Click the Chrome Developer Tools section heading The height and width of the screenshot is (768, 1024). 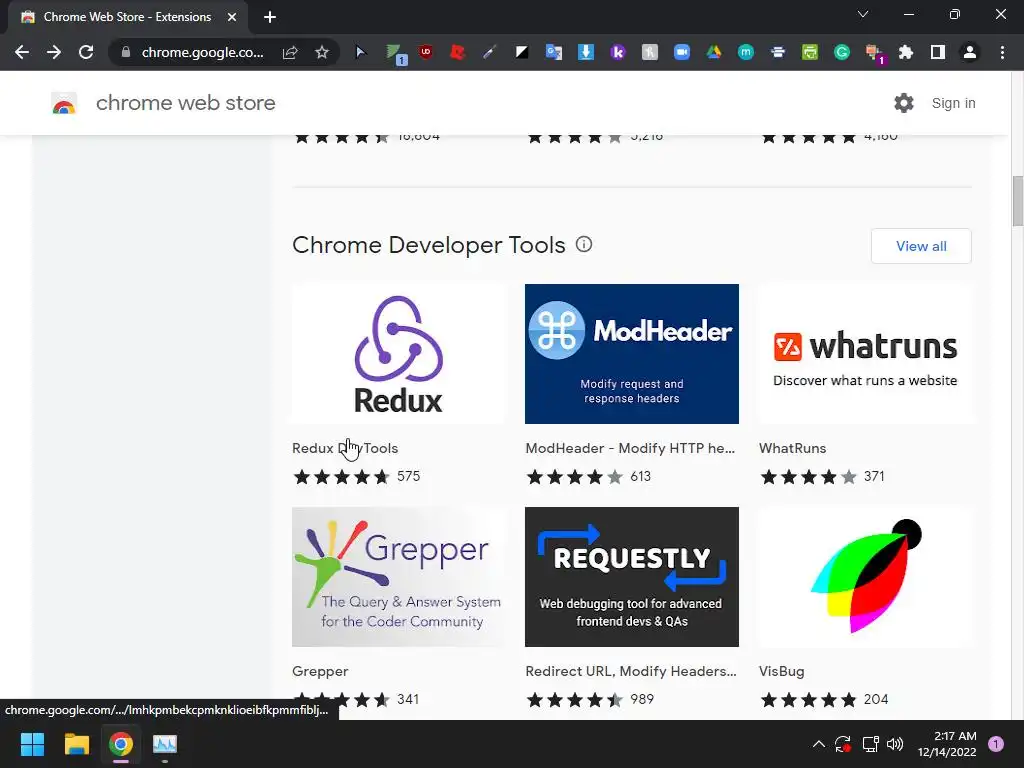coord(428,245)
